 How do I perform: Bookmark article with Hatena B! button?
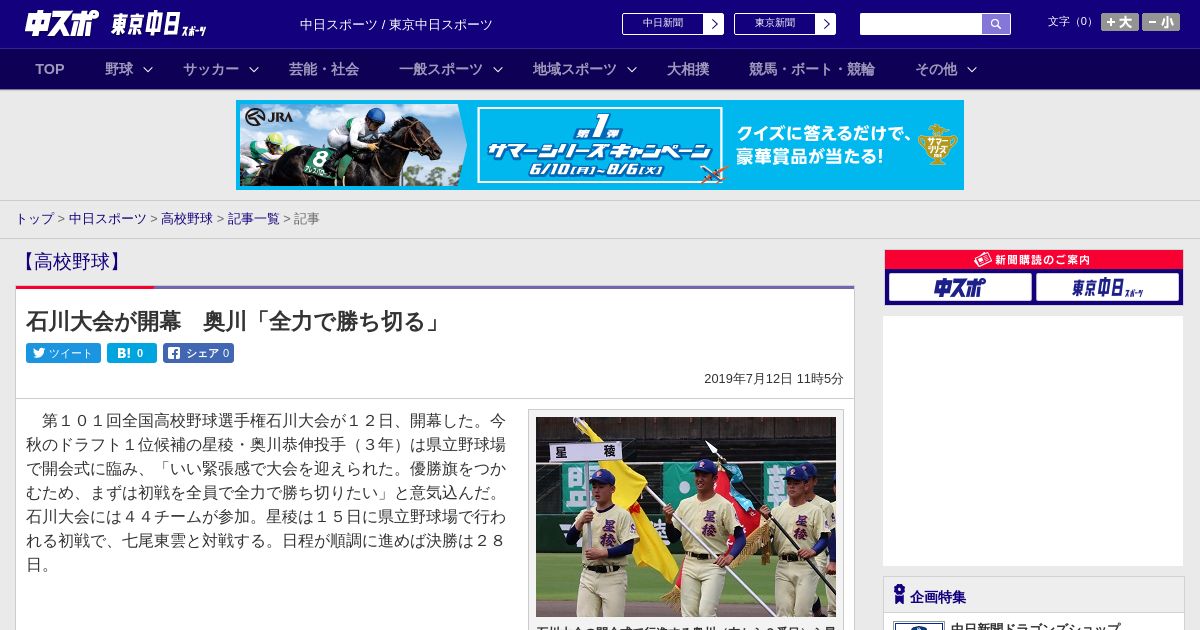[x=132, y=353]
